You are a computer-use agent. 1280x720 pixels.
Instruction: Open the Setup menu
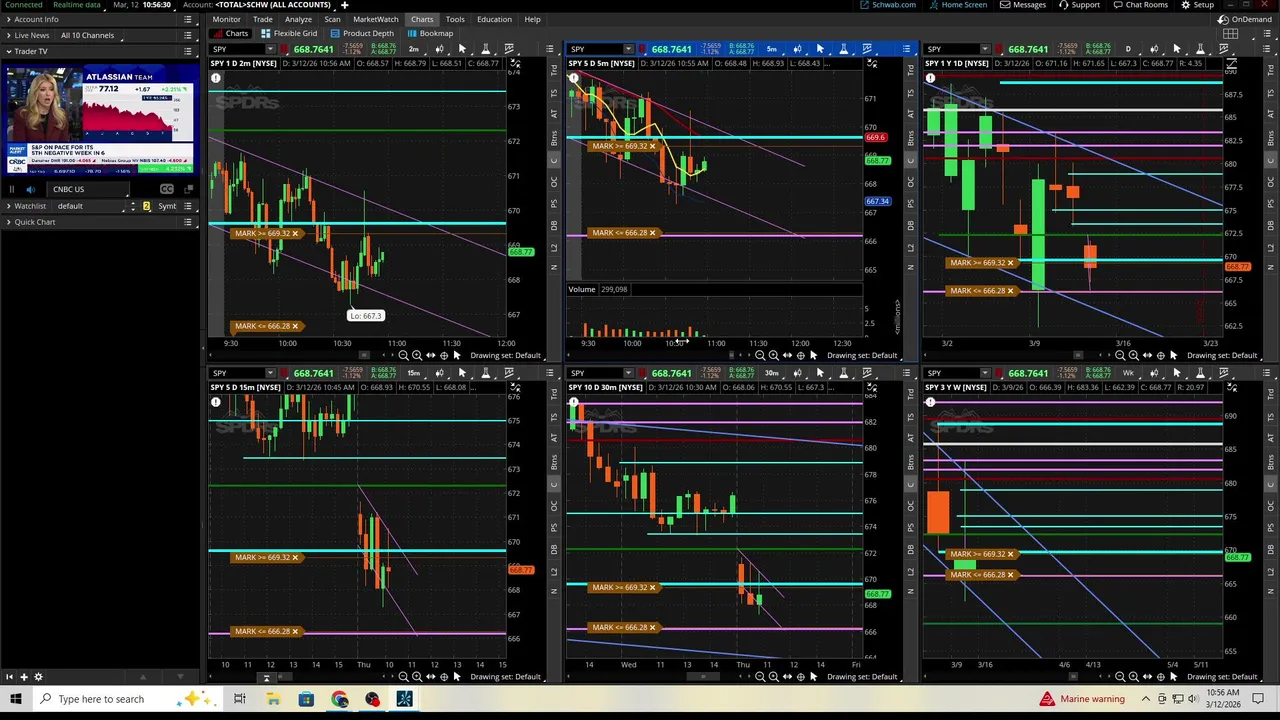[x=1198, y=5]
